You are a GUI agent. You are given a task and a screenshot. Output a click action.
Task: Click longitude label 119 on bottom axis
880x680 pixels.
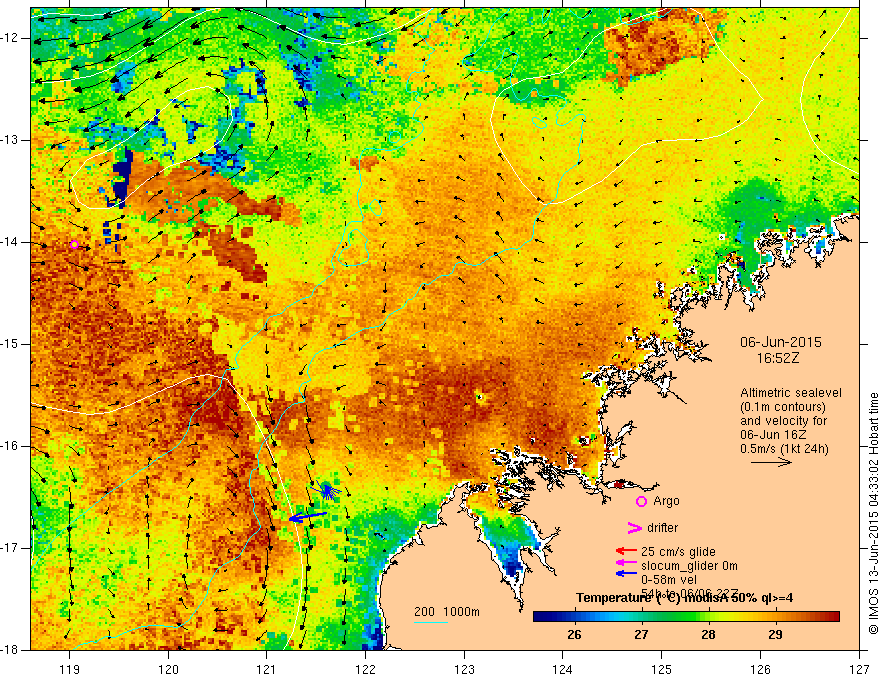(x=70, y=669)
